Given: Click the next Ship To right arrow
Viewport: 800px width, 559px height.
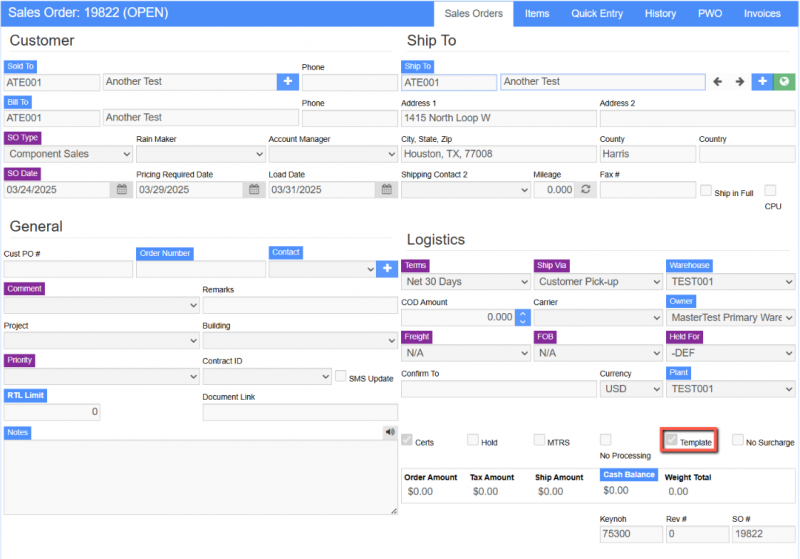Looking at the screenshot, I should click(740, 82).
